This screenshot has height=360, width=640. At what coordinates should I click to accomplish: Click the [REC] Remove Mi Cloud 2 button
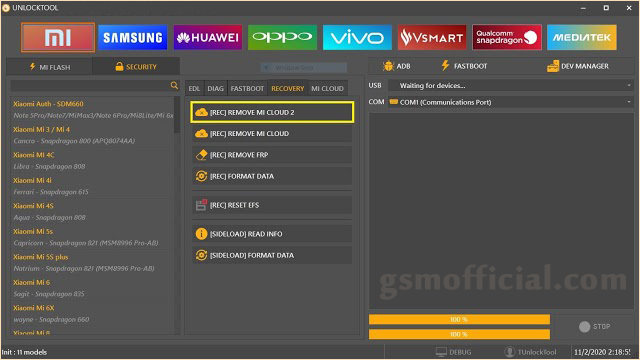(x=272, y=112)
